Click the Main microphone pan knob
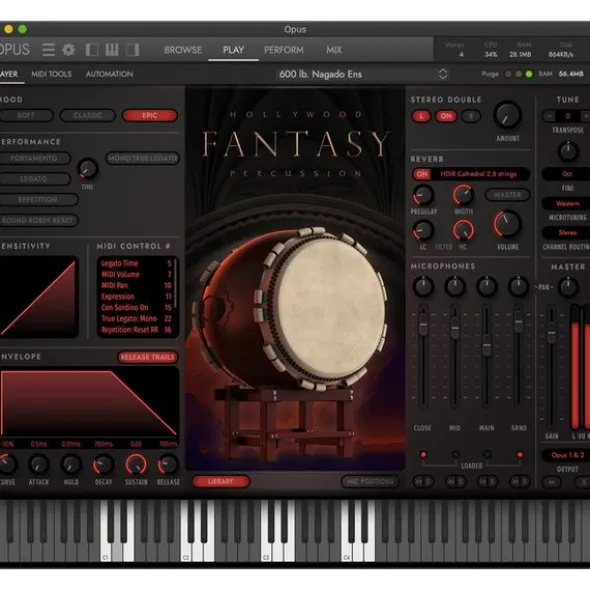The image size is (590, 591). [487, 287]
